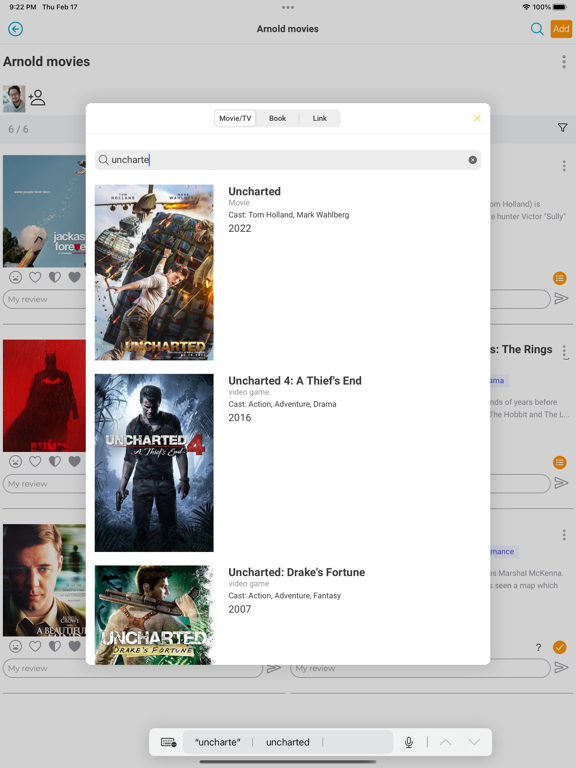Open three-dot menu on bottom-right romance card
The height and width of the screenshot is (768, 576).
tap(564, 535)
